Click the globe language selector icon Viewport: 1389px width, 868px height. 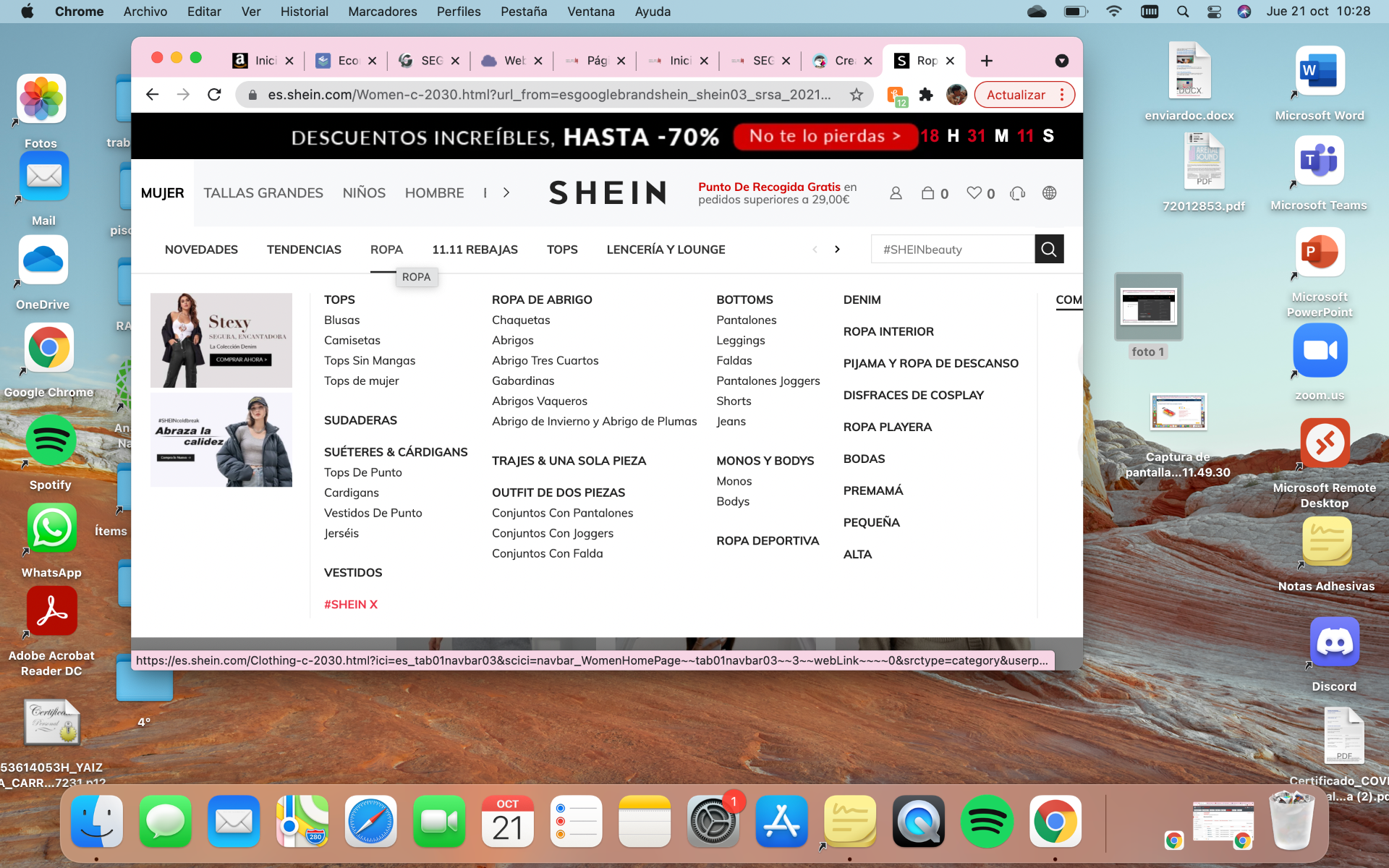[x=1049, y=193]
